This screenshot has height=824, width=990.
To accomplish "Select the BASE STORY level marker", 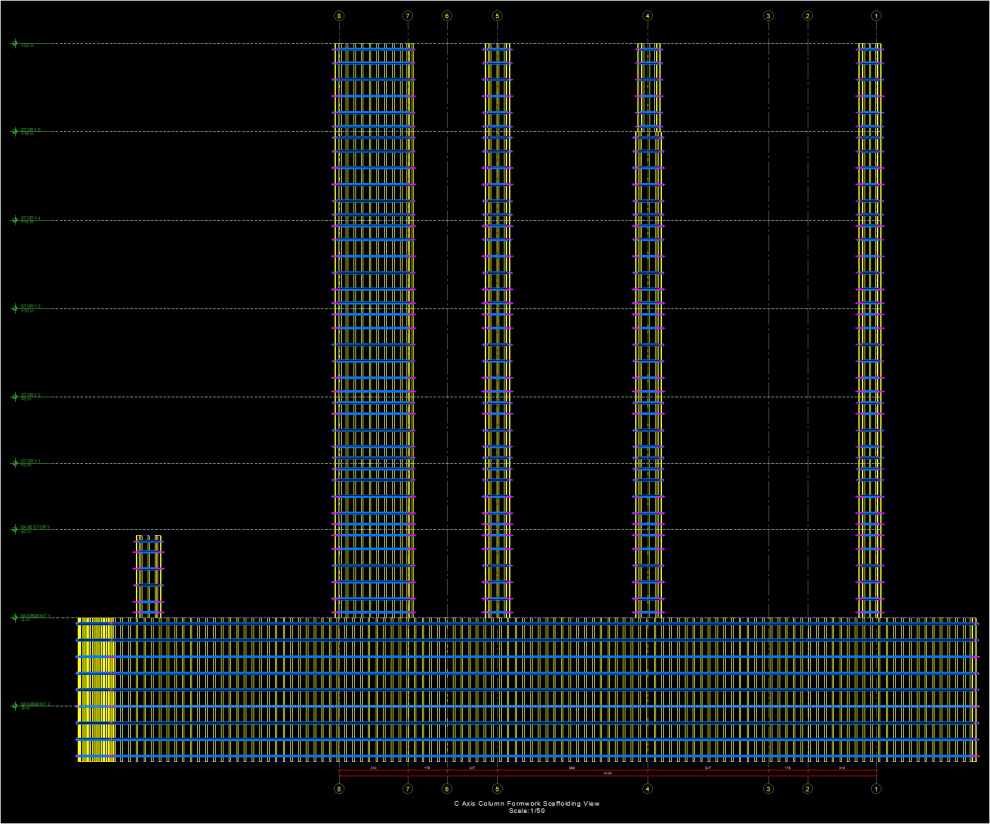I will (15, 529).
